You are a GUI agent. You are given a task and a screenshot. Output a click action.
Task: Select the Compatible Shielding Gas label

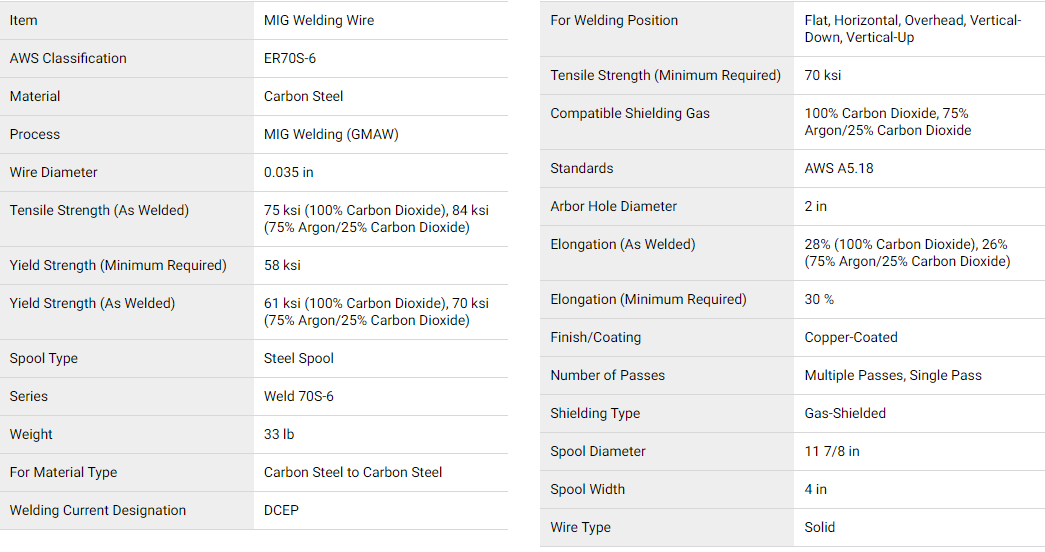(x=630, y=114)
